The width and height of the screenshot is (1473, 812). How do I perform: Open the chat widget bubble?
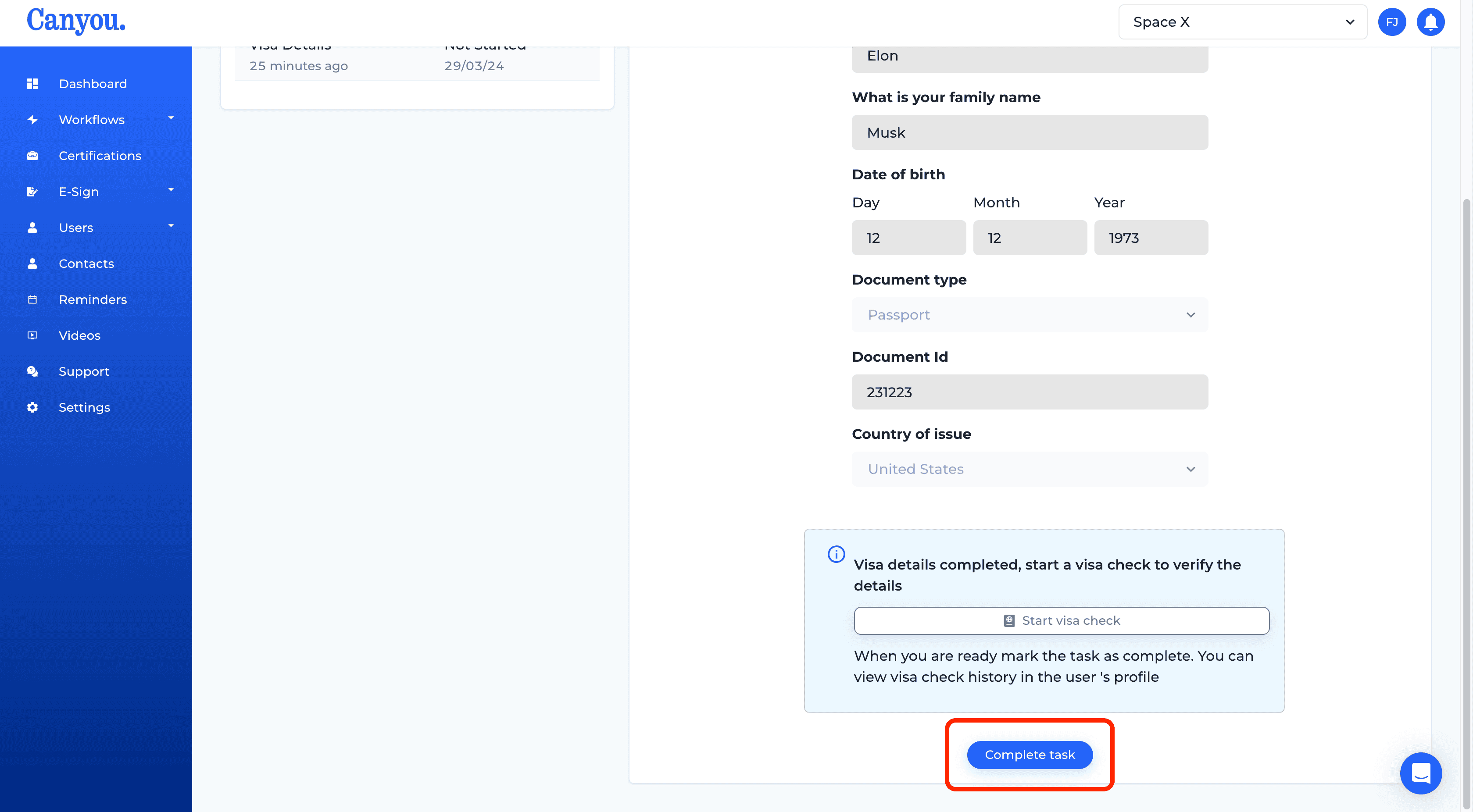(x=1421, y=773)
